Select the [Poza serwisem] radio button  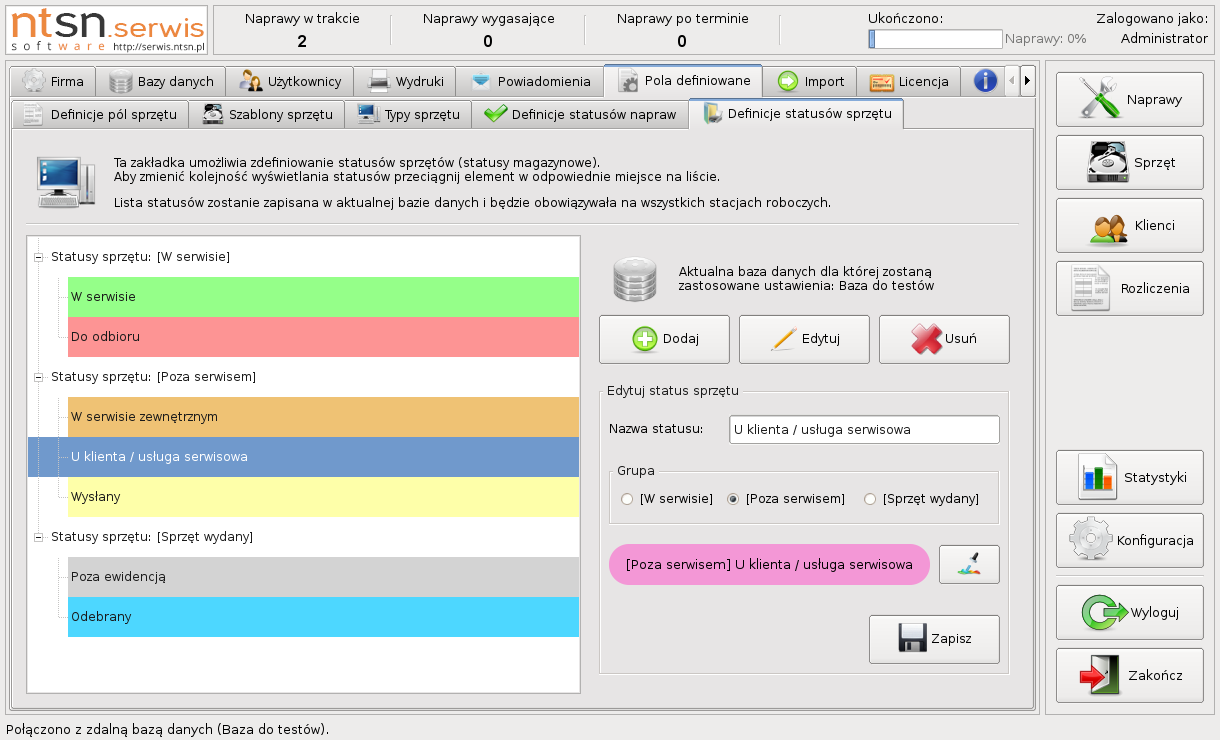(x=733, y=499)
